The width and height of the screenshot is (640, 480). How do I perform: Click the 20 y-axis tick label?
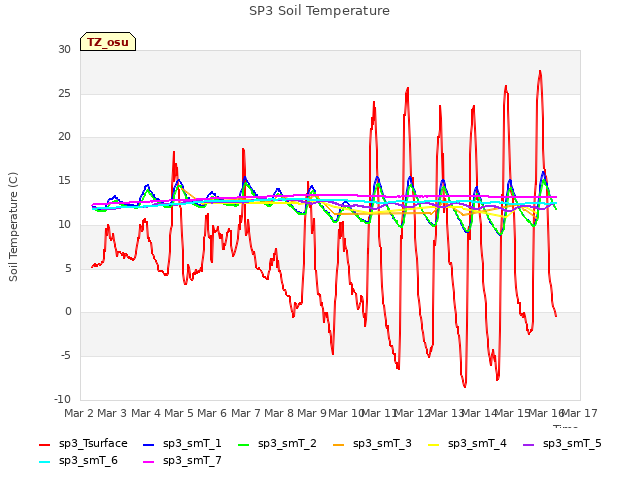click(64, 137)
